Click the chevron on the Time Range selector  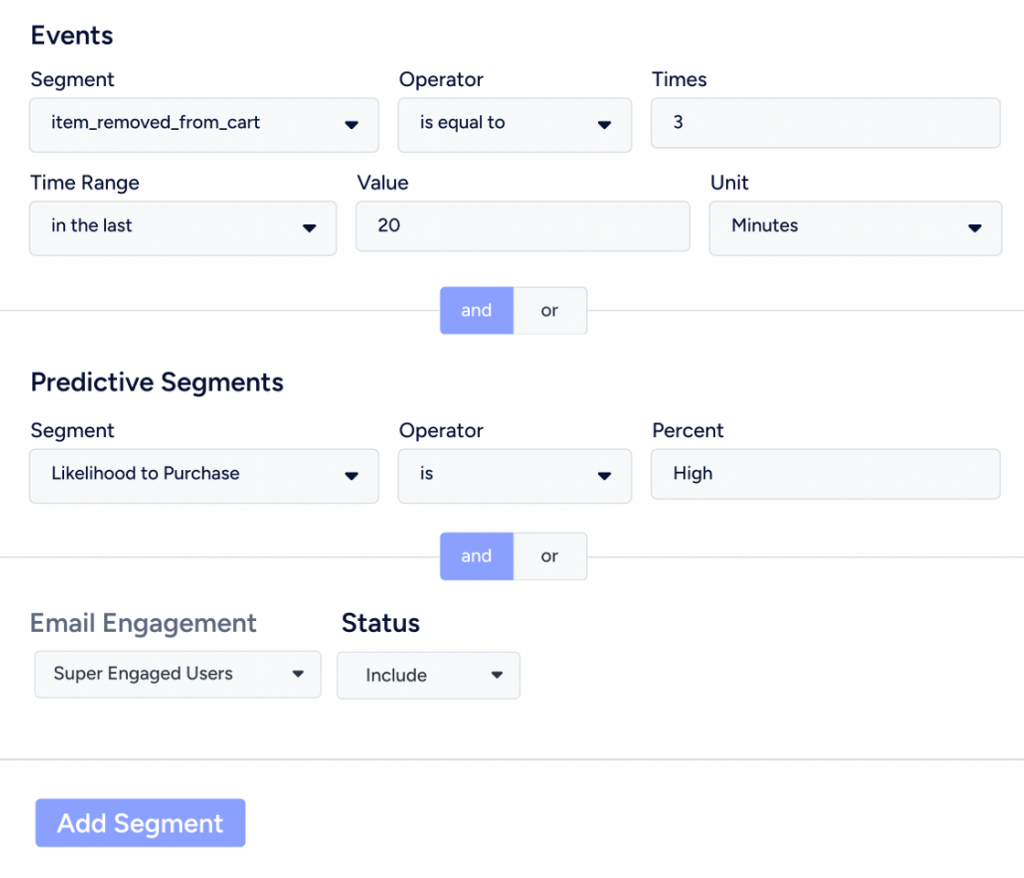pyautogui.click(x=310, y=228)
